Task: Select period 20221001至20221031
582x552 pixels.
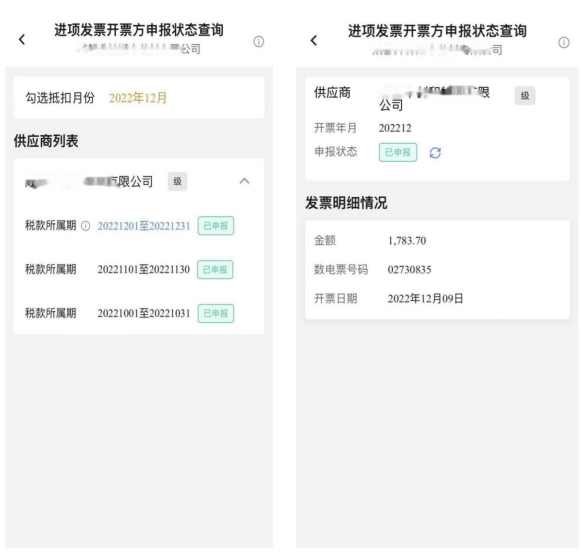Action: 144,313
